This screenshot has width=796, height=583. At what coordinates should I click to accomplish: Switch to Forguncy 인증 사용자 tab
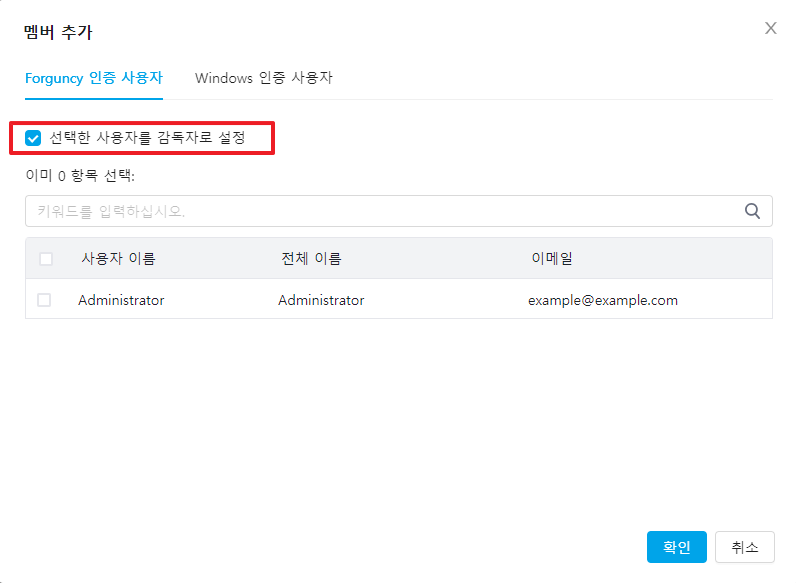(93, 78)
